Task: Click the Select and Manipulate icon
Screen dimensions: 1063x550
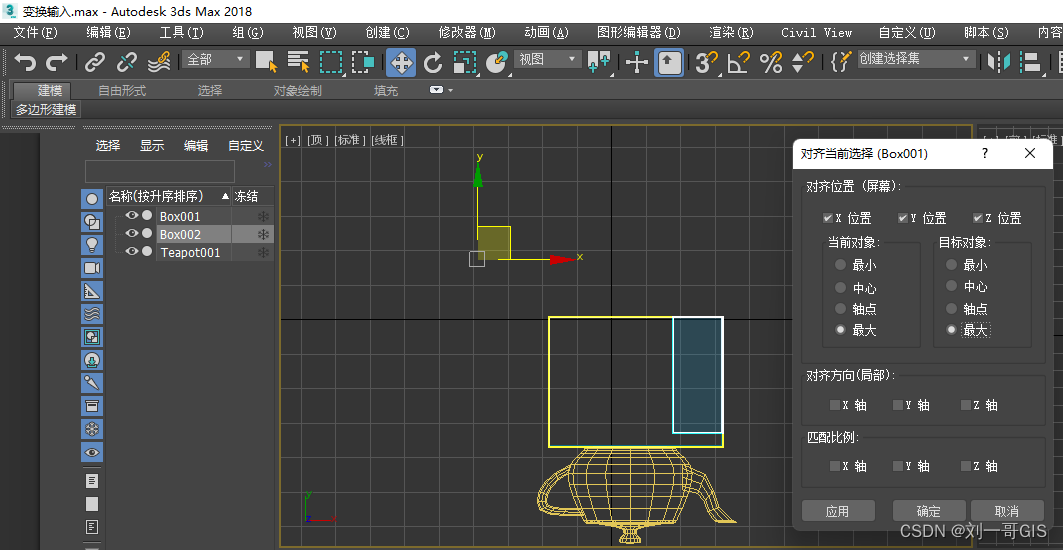Action: tap(637, 62)
